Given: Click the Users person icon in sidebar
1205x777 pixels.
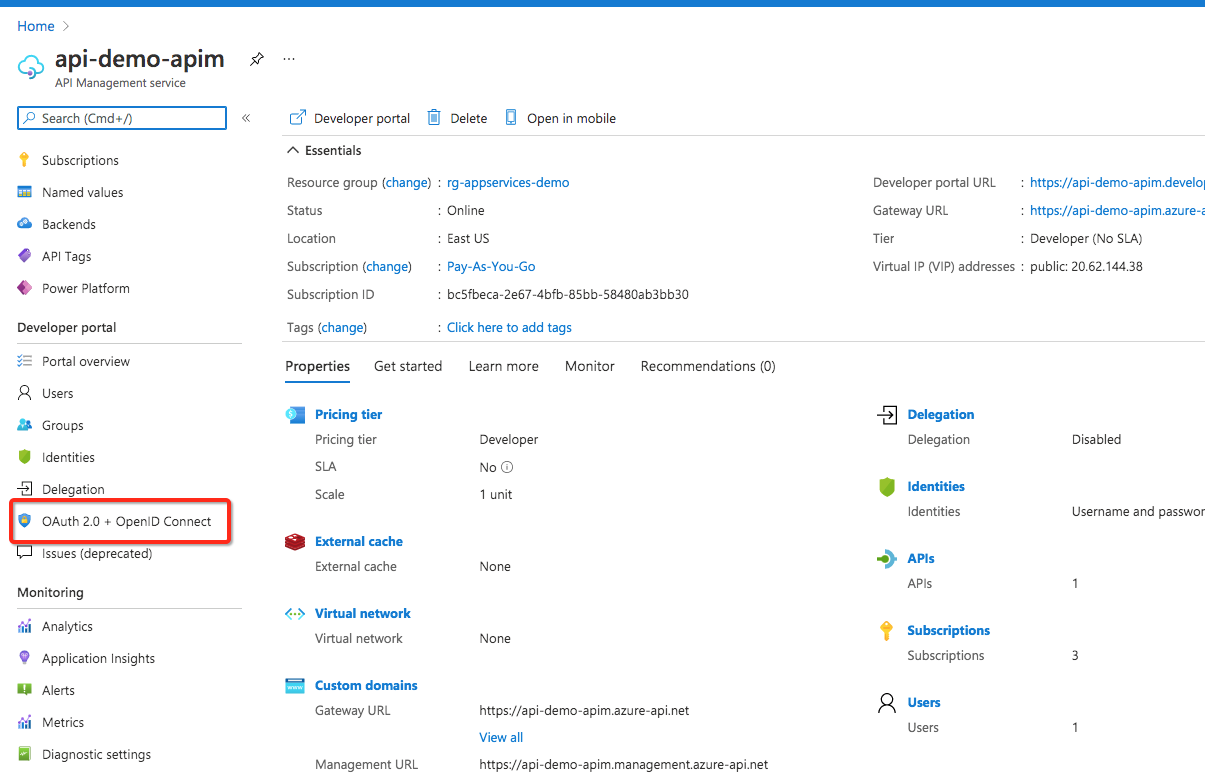Looking at the screenshot, I should pos(25,393).
